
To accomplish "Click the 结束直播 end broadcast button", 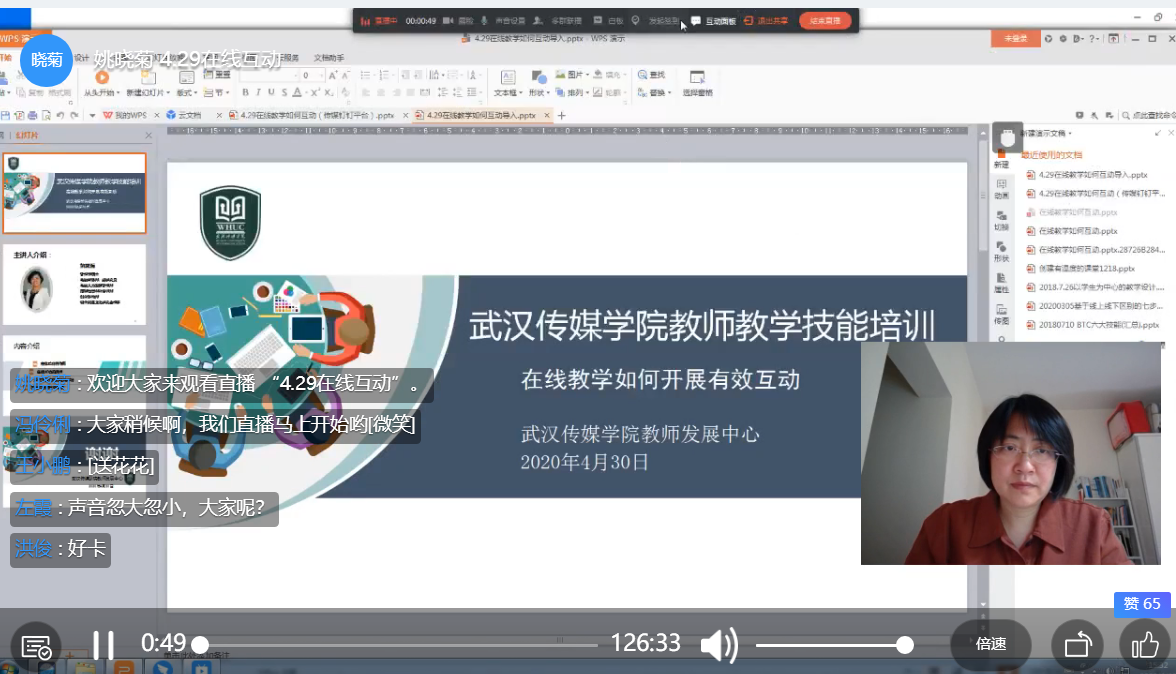I will point(825,20).
